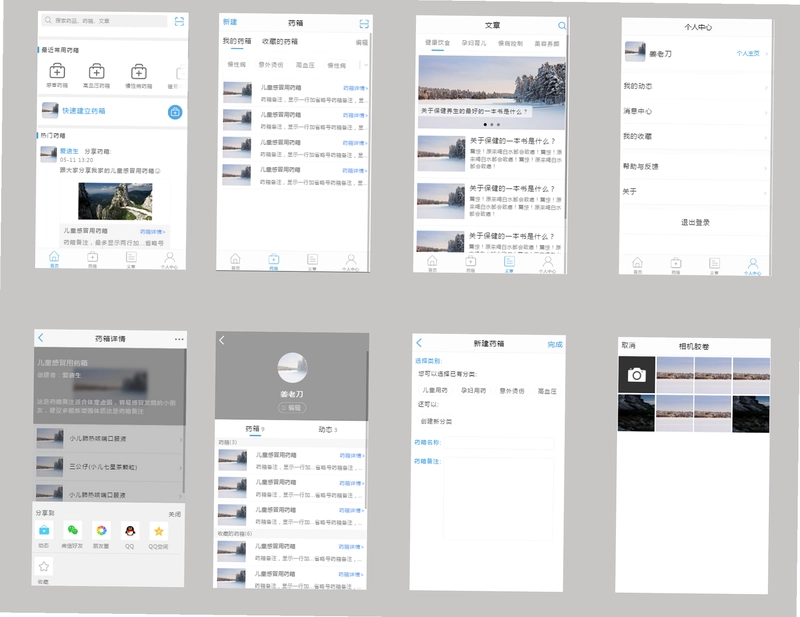This screenshot has height=617, width=800.
Task: Tap second carousel dot on article banner
Action: tap(491, 125)
